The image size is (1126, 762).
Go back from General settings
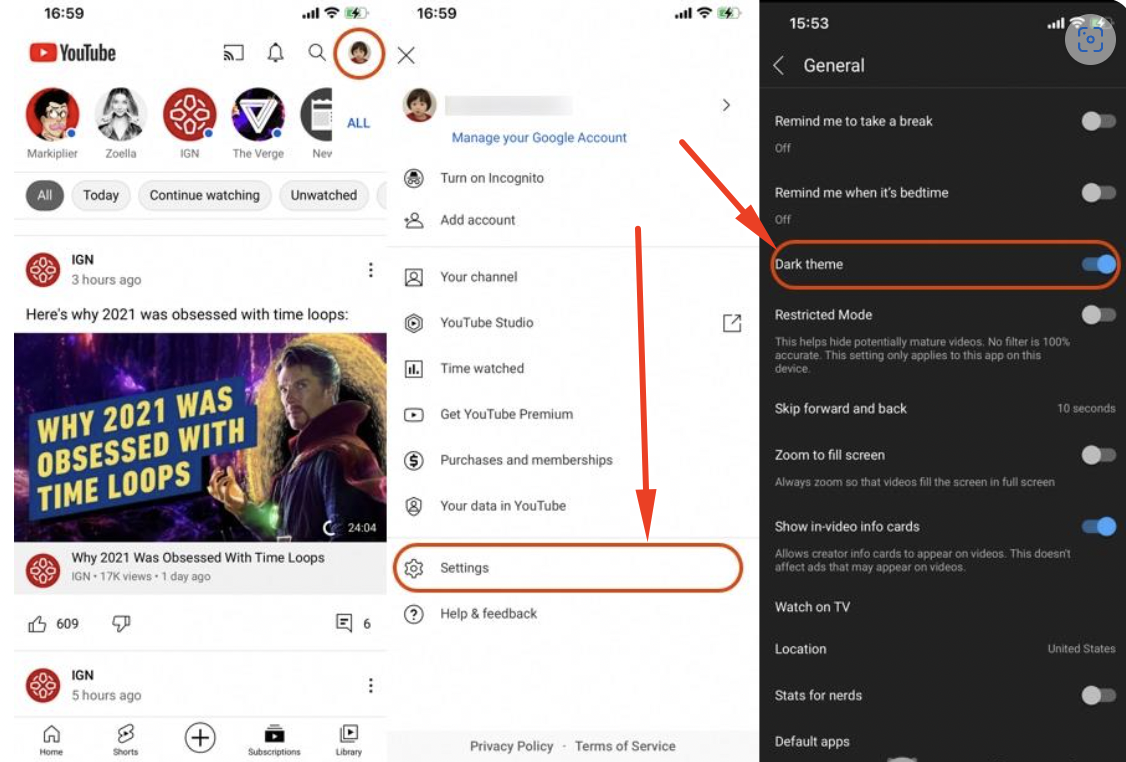pyautogui.click(x=779, y=65)
